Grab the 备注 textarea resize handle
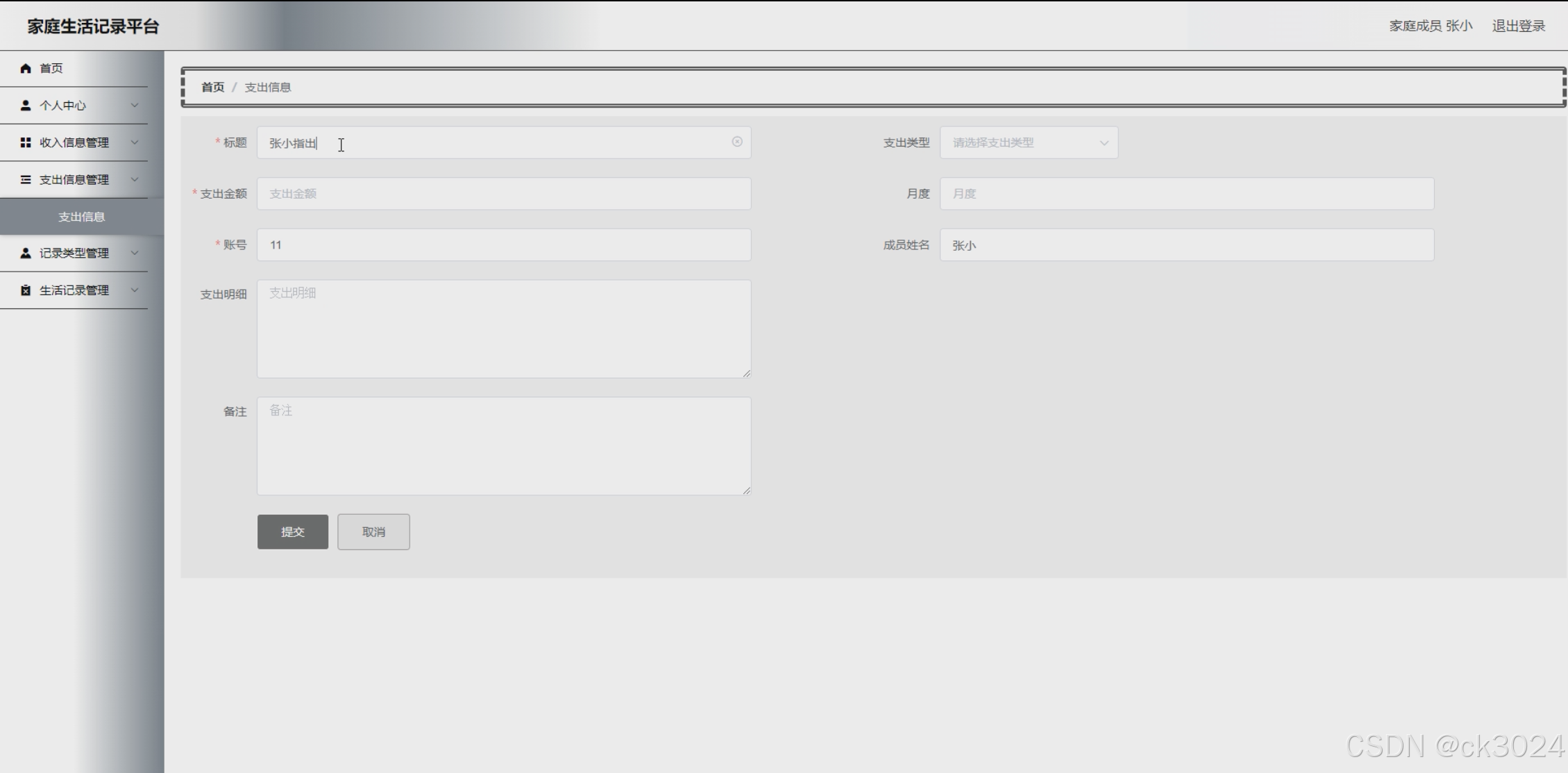 pyautogui.click(x=746, y=490)
